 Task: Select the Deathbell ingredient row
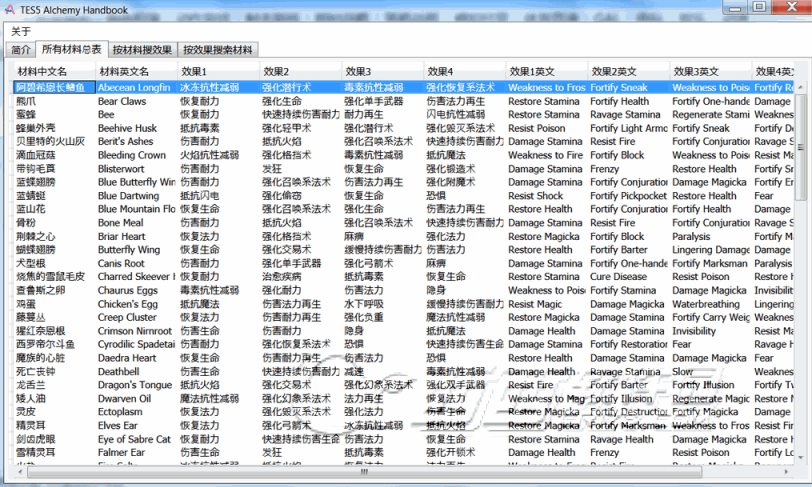[118, 372]
